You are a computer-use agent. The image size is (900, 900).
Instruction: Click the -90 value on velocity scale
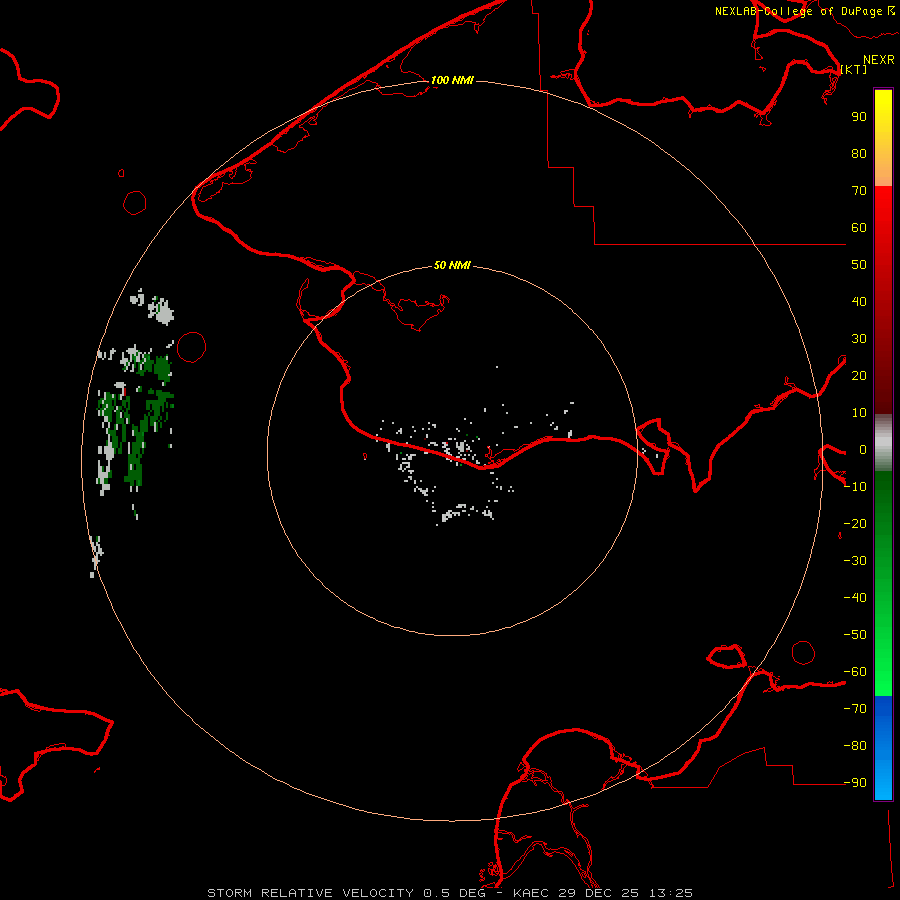[x=855, y=783]
